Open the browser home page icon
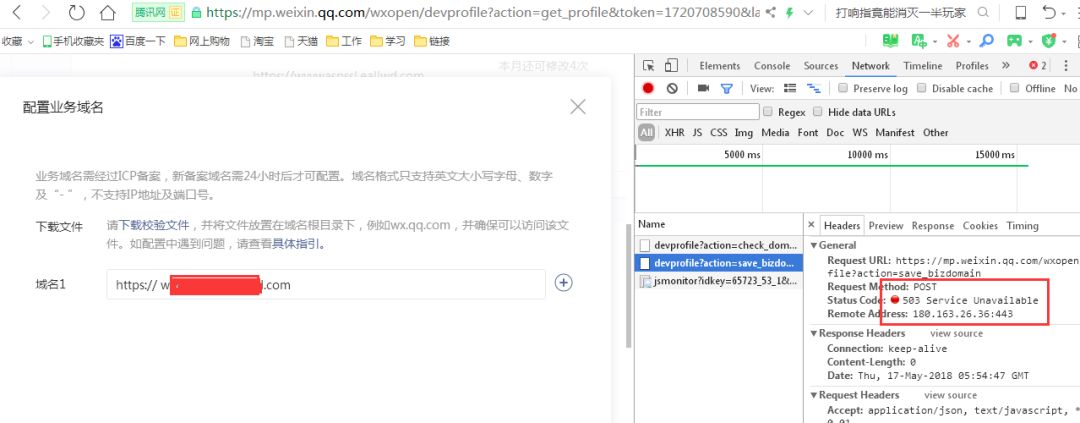 pos(107,12)
